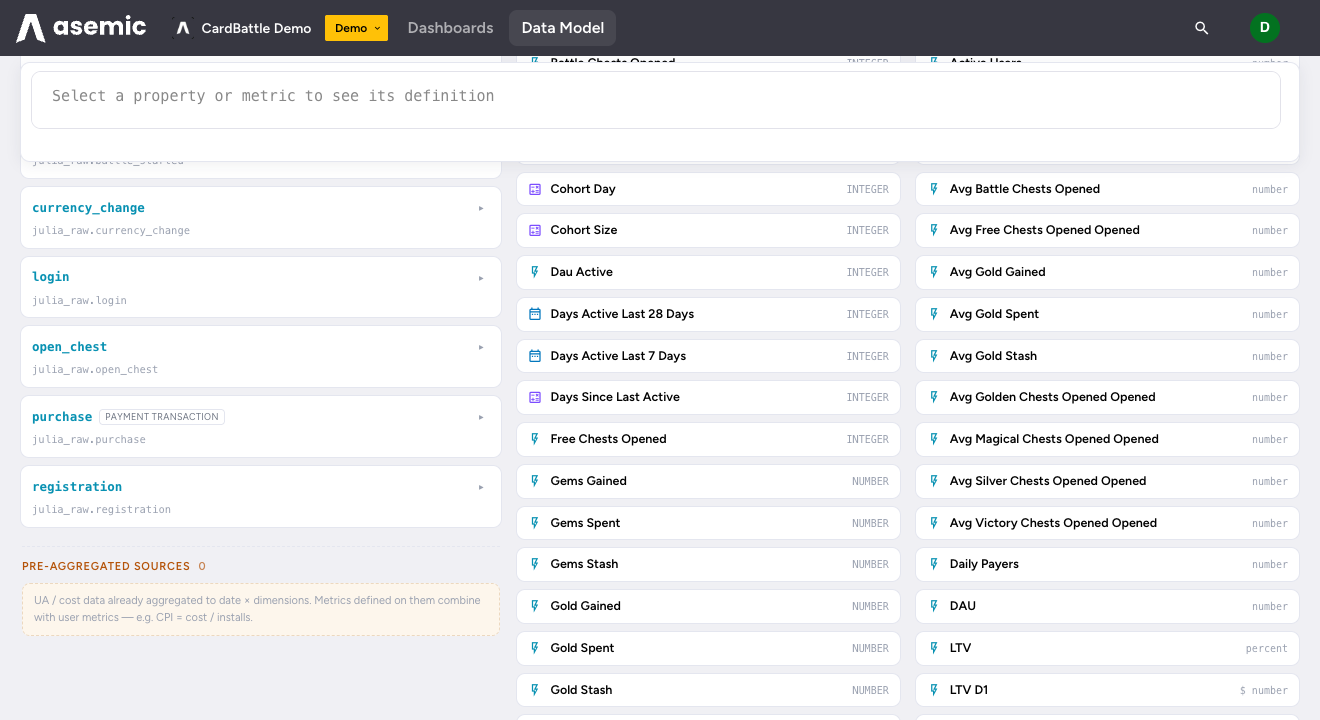Click the LTV percent type label

pos(1266,648)
